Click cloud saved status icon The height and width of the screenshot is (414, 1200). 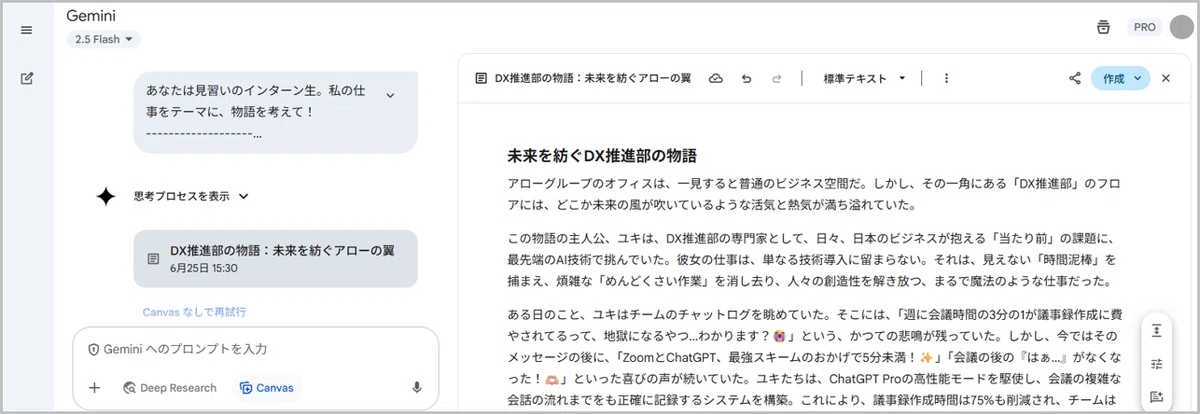[715, 78]
